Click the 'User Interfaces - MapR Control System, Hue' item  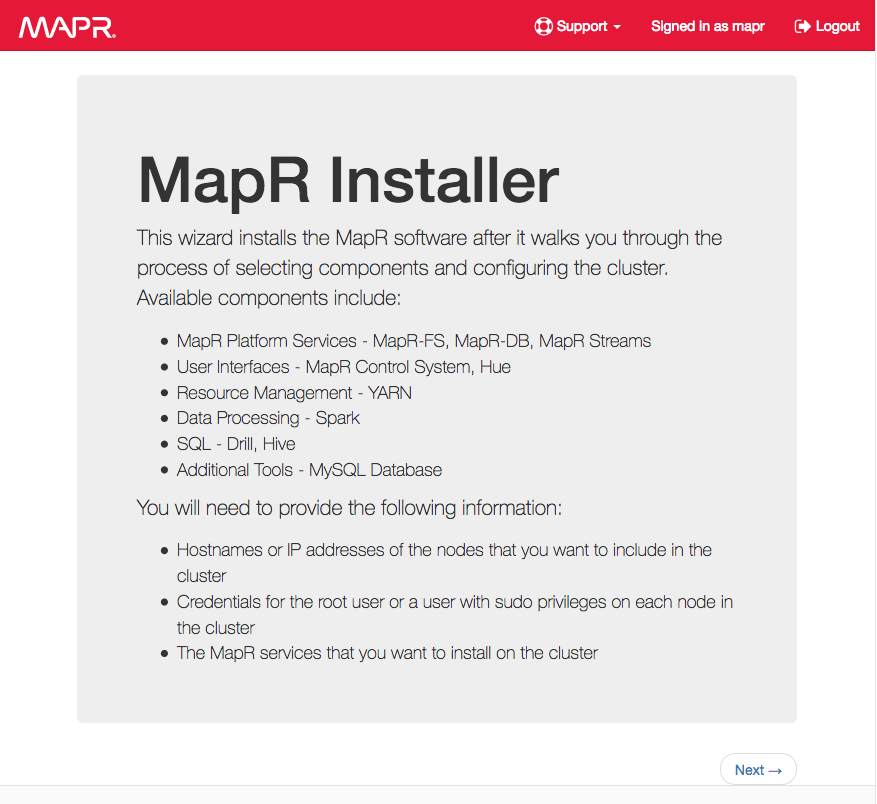[343, 367]
